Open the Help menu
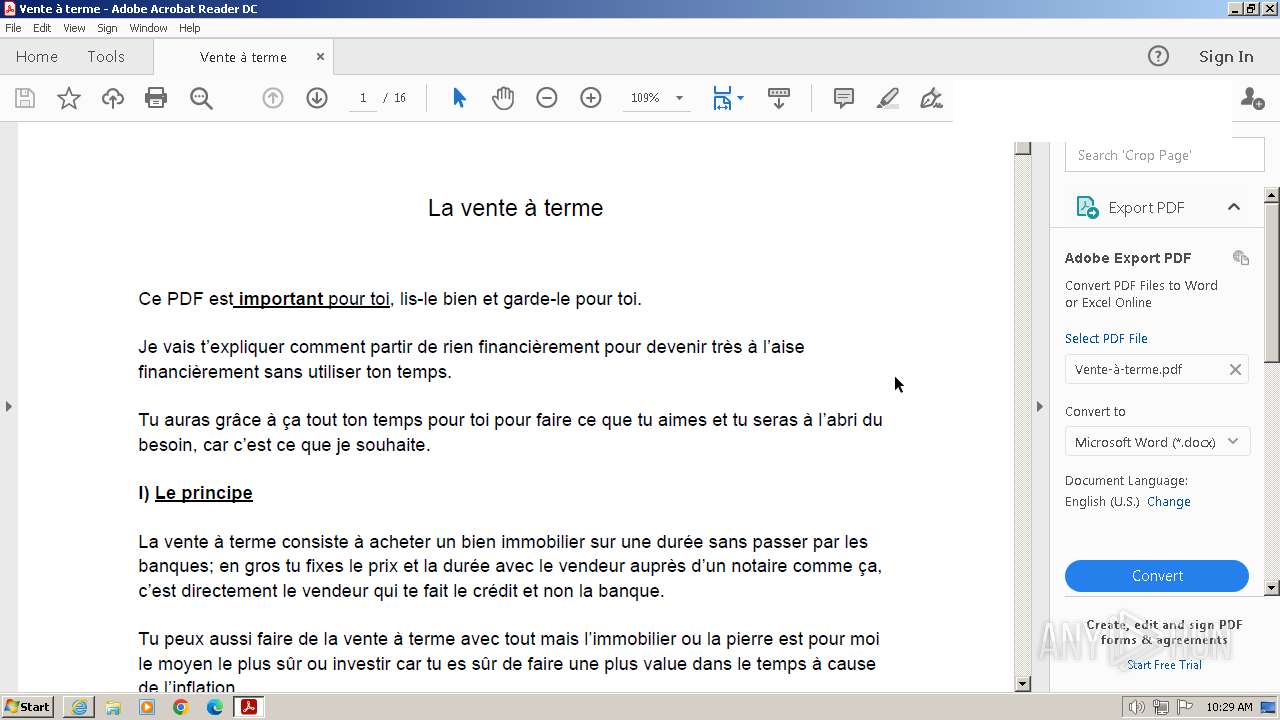1280x720 pixels. point(189,28)
